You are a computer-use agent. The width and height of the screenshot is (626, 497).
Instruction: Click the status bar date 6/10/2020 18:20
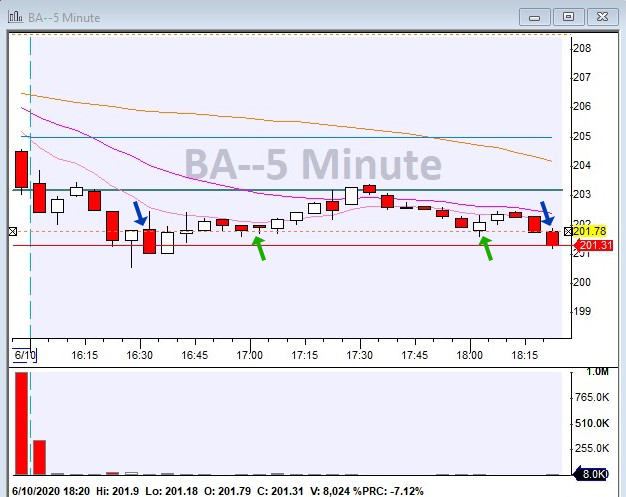[51, 491]
